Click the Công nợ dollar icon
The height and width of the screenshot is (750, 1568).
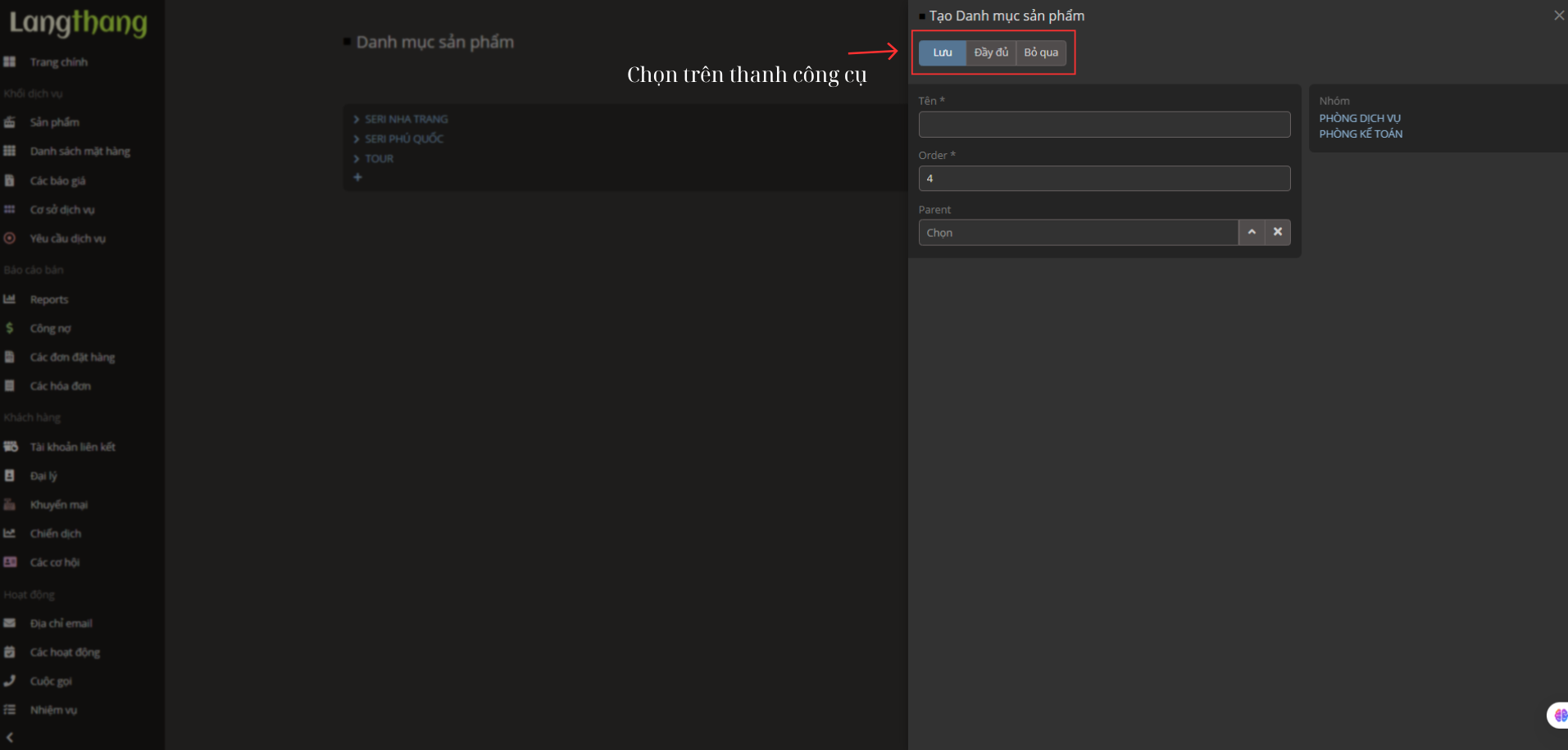click(x=10, y=328)
